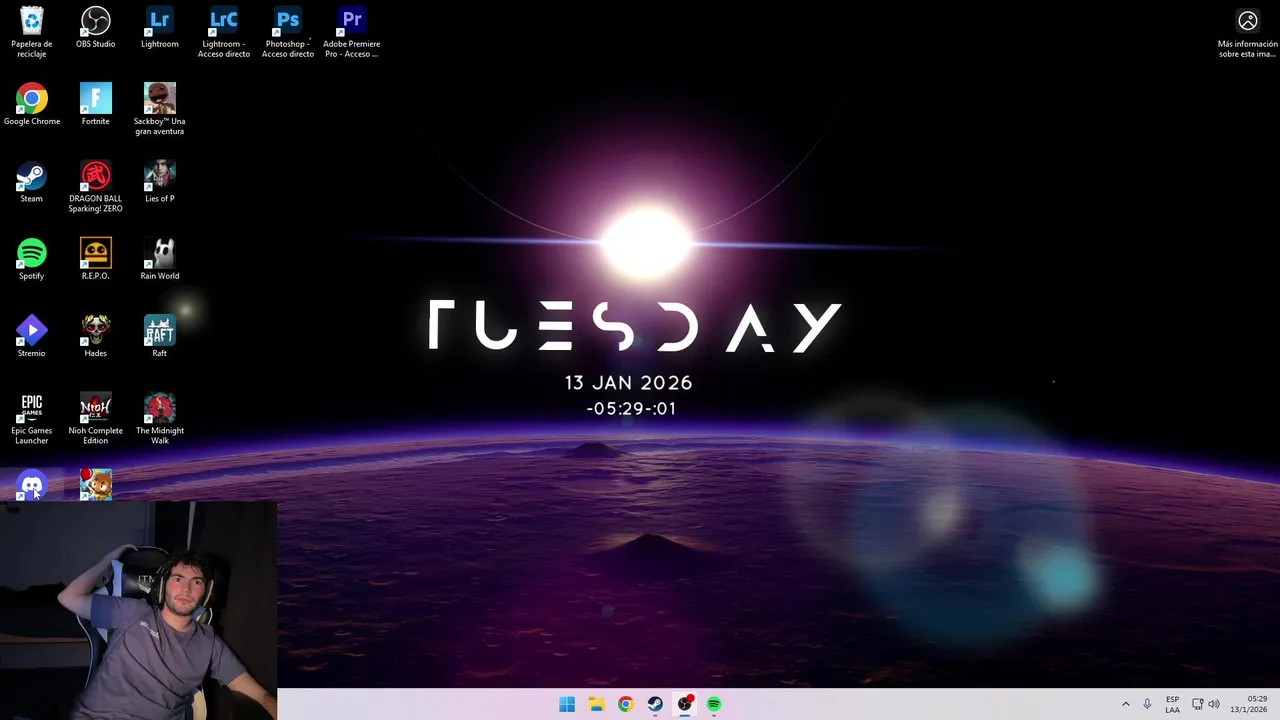Image resolution: width=1280 pixels, height=720 pixels.
Task: Launch OBS Studio from the desktop
Action: 96,28
